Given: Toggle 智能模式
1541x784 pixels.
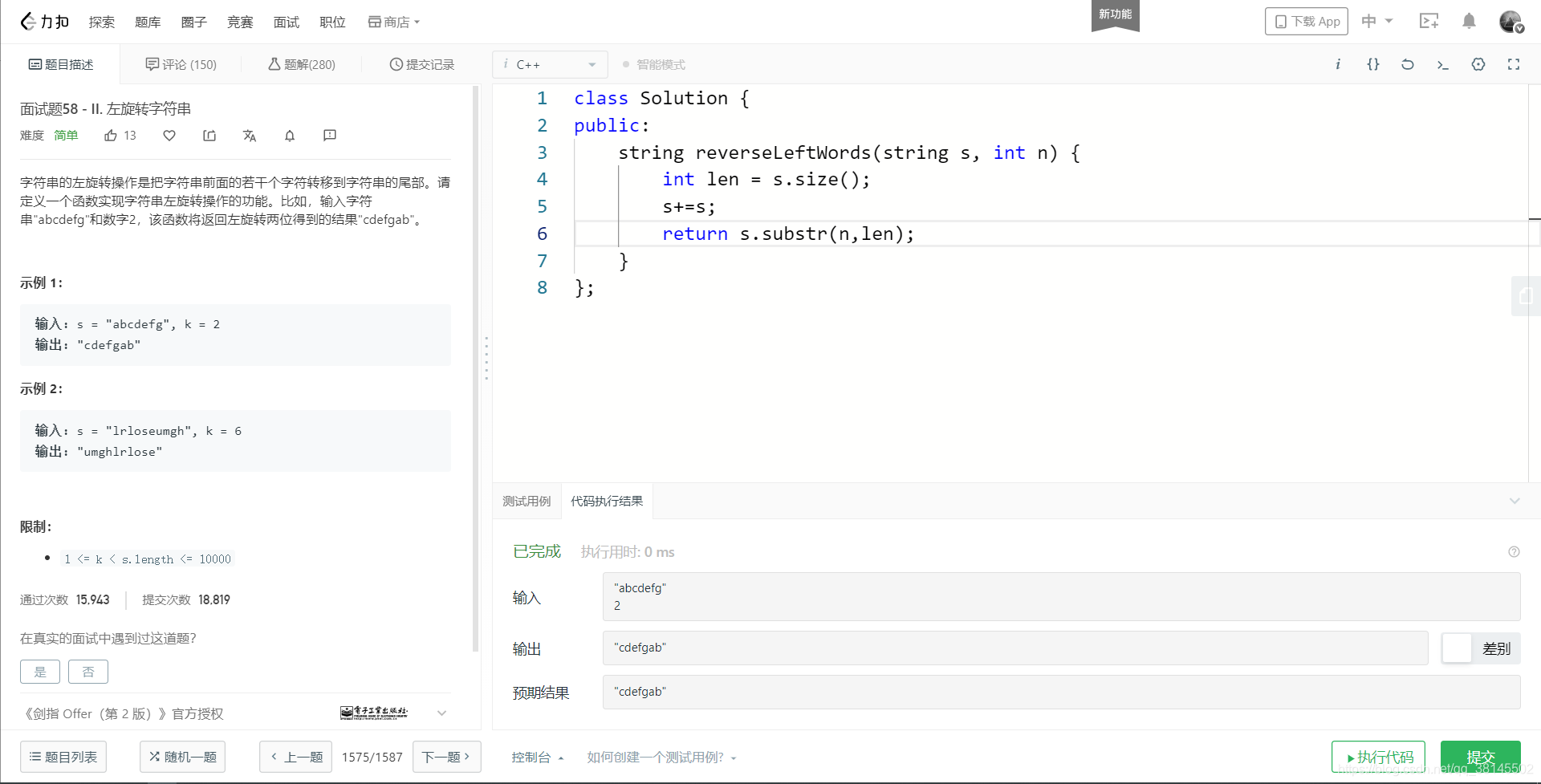Looking at the screenshot, I should [654, 64].
